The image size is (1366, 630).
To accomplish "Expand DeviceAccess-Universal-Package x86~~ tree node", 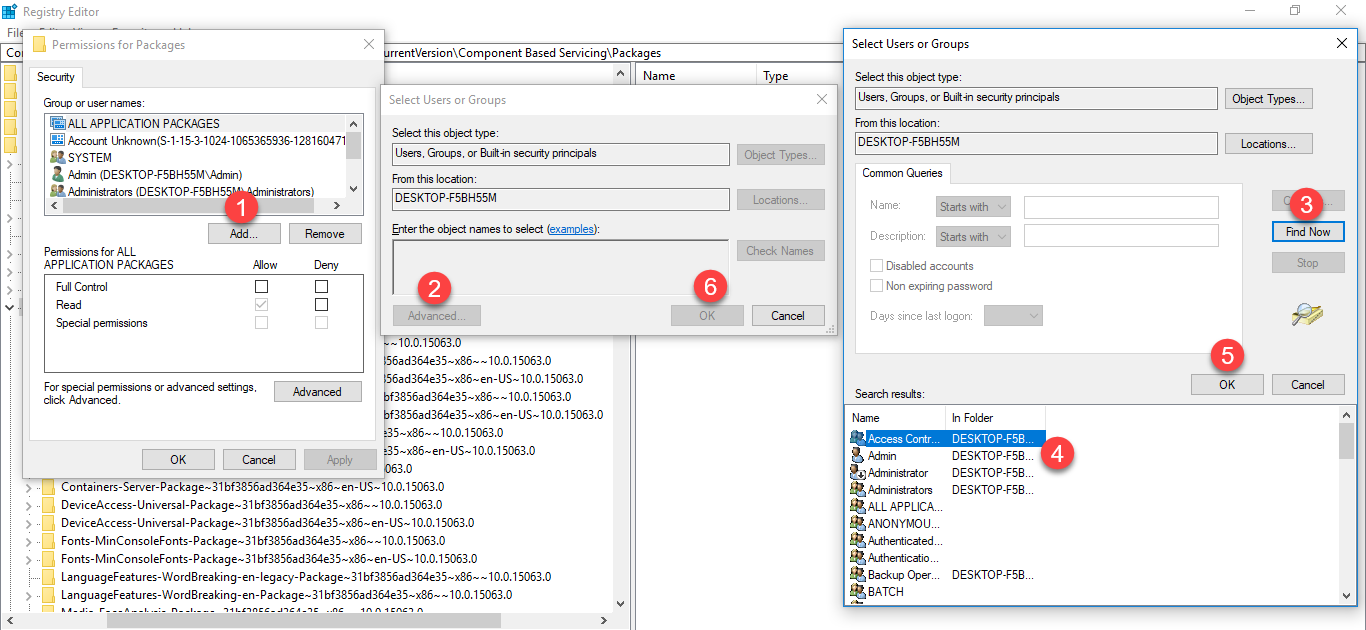I will (29, 505).
